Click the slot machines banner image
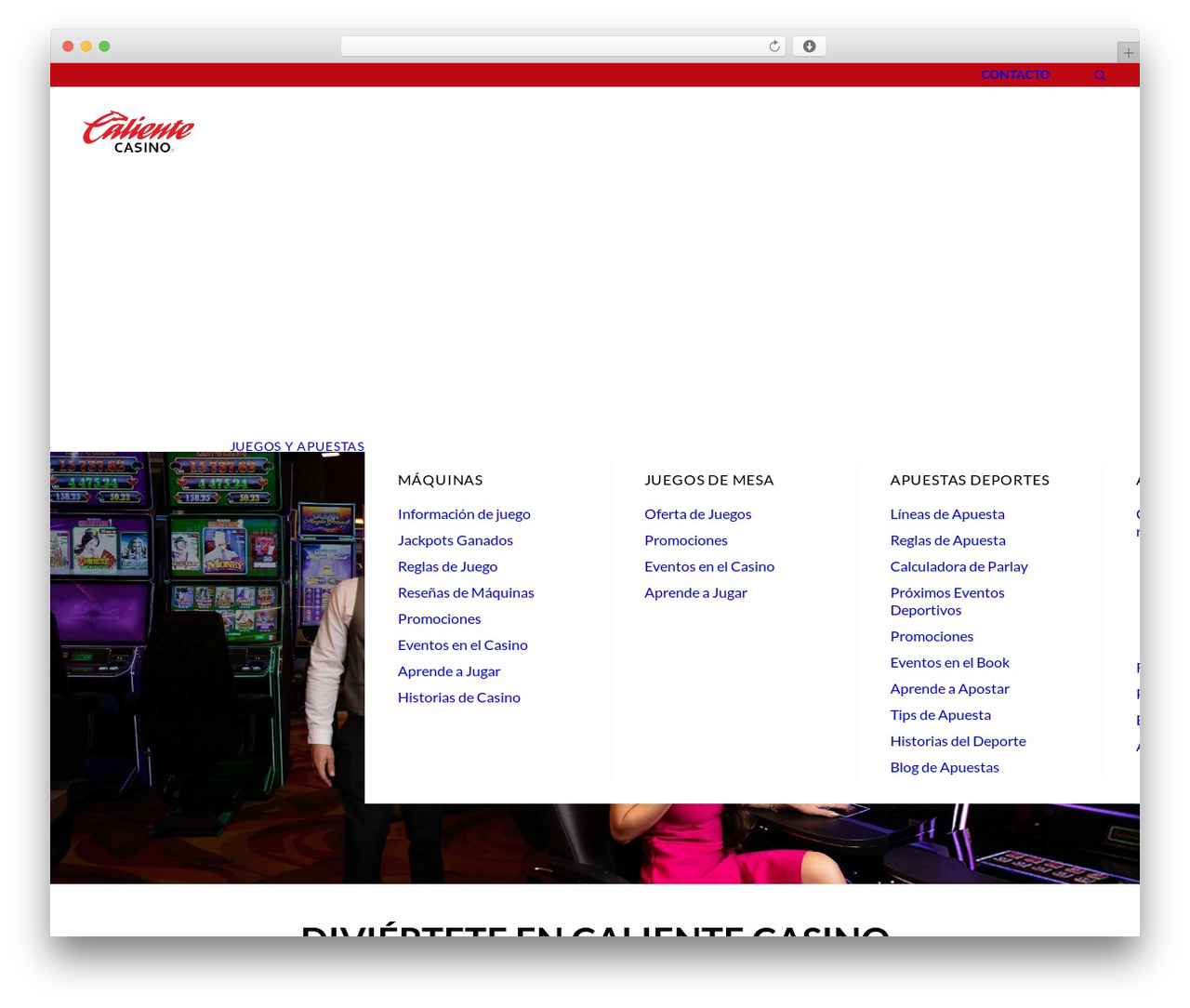Screen dimensions: 1190x1008 pos(207,668)
